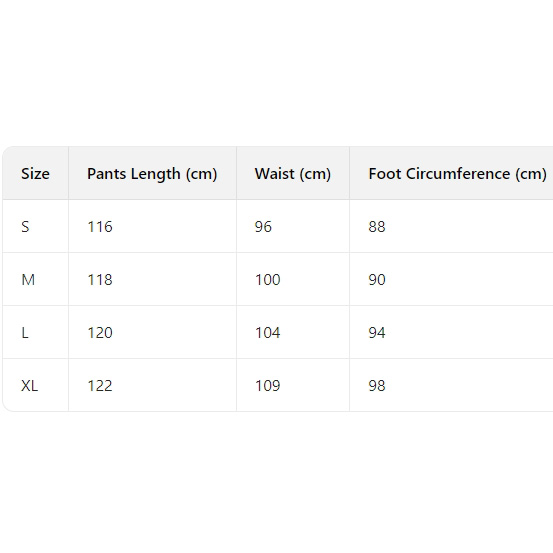Select waist value 100

click(x=268, y=280)
